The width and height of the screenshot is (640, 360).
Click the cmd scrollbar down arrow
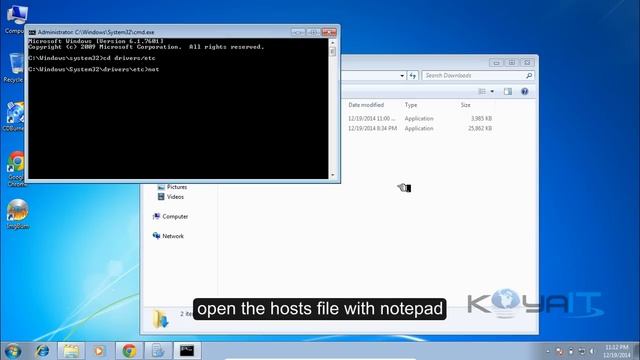[333, 175]
